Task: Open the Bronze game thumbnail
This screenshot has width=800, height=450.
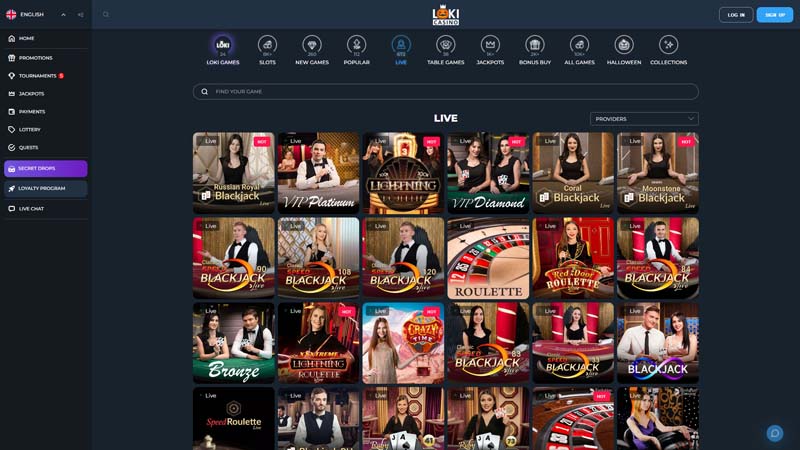Action: tap(234, 343)
